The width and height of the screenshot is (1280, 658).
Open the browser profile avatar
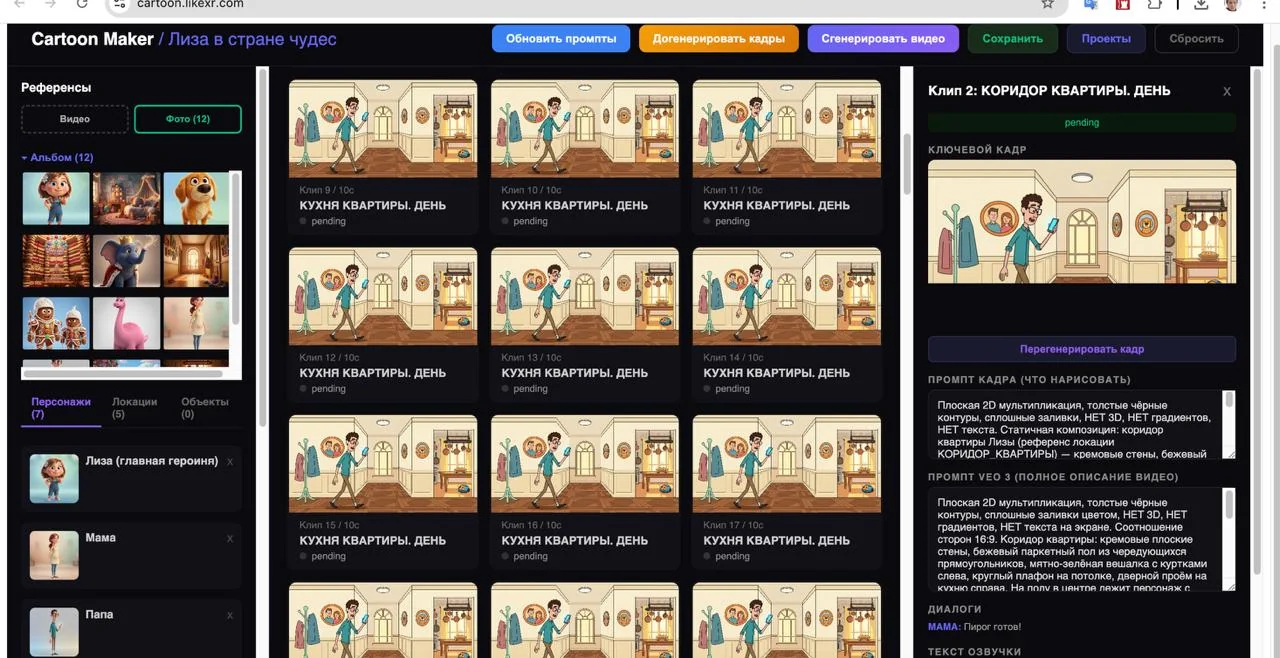point(1232,4)
